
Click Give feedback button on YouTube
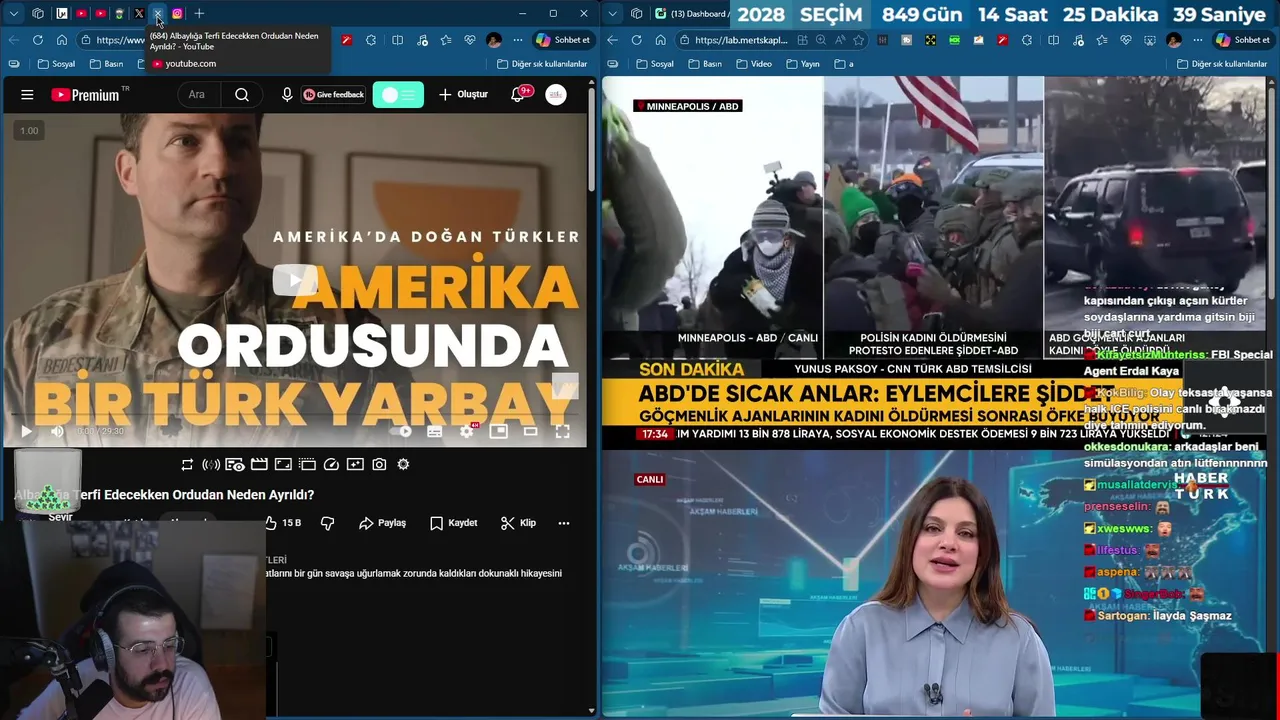[334, 95]
